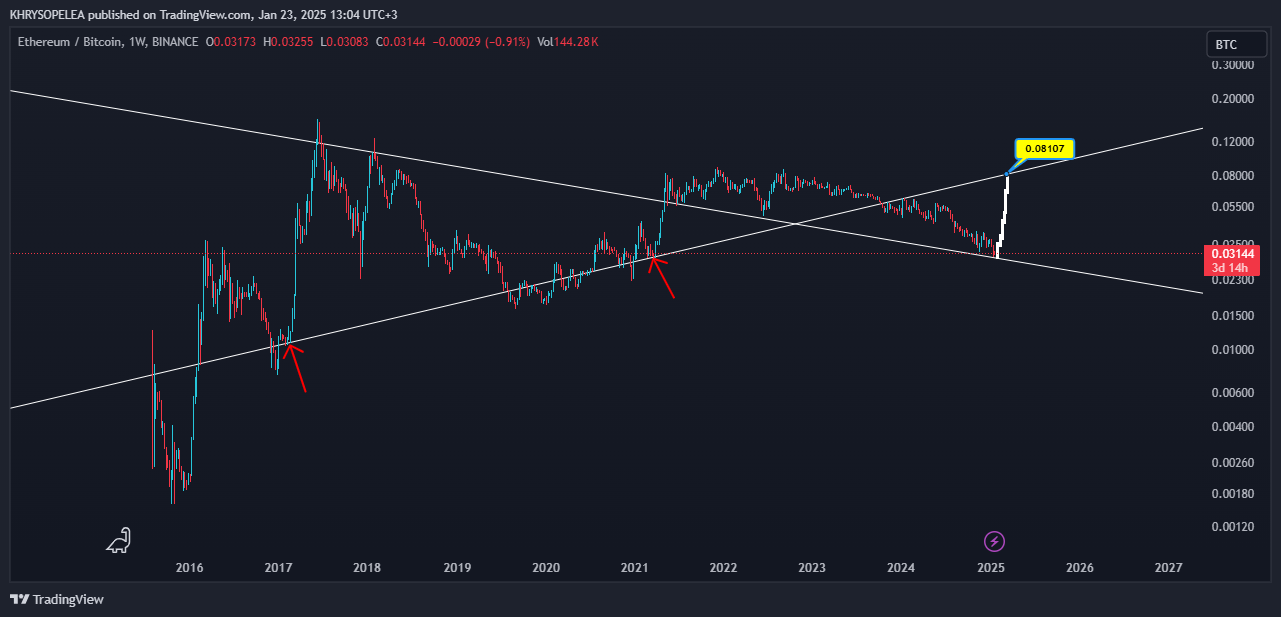Click the TradingView logo at bottom left
Image resolution: width=1281 pixels, height=617 pixels.
coord(57,599)
